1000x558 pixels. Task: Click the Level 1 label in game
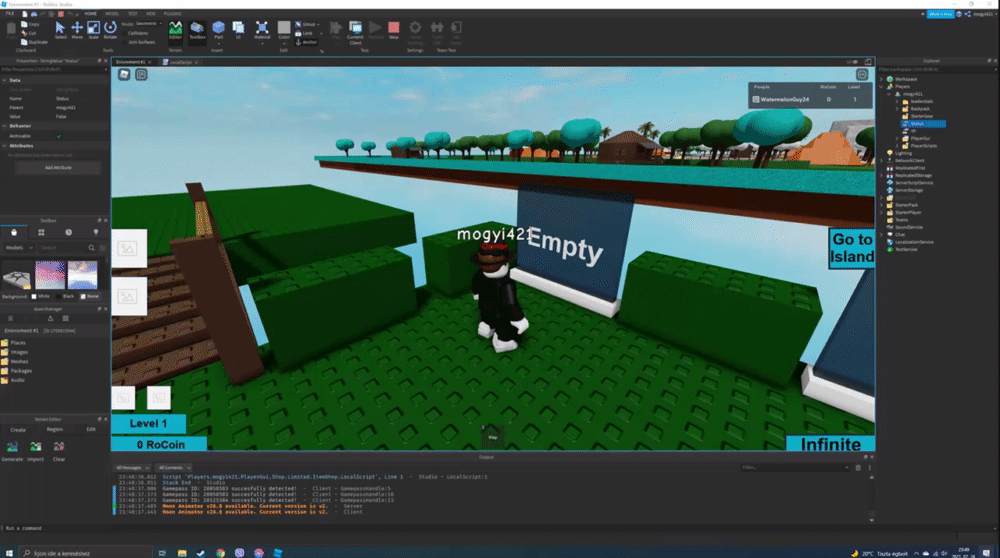pyautogui.click(x=149, y=423)
